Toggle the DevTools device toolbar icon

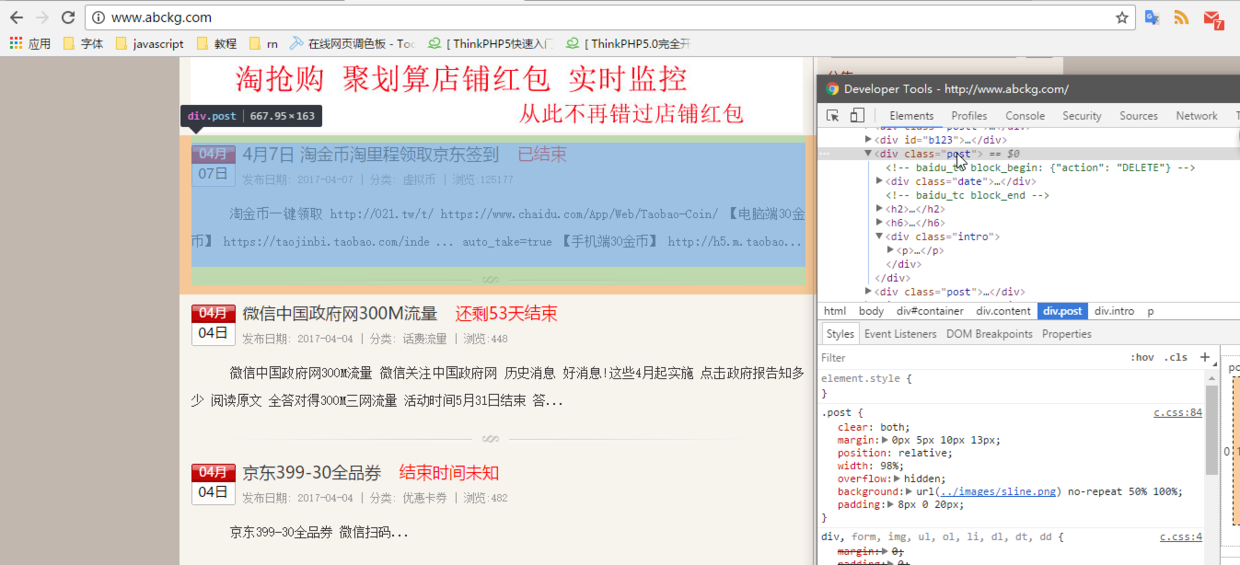857,116
